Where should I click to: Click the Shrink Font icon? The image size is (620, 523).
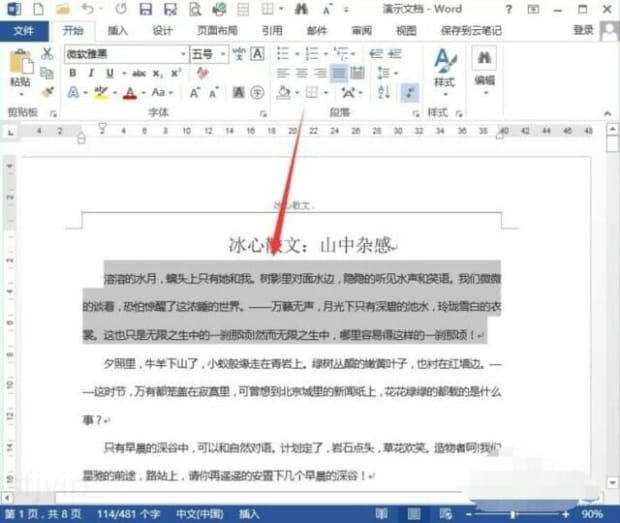click(x=214, y=93)
